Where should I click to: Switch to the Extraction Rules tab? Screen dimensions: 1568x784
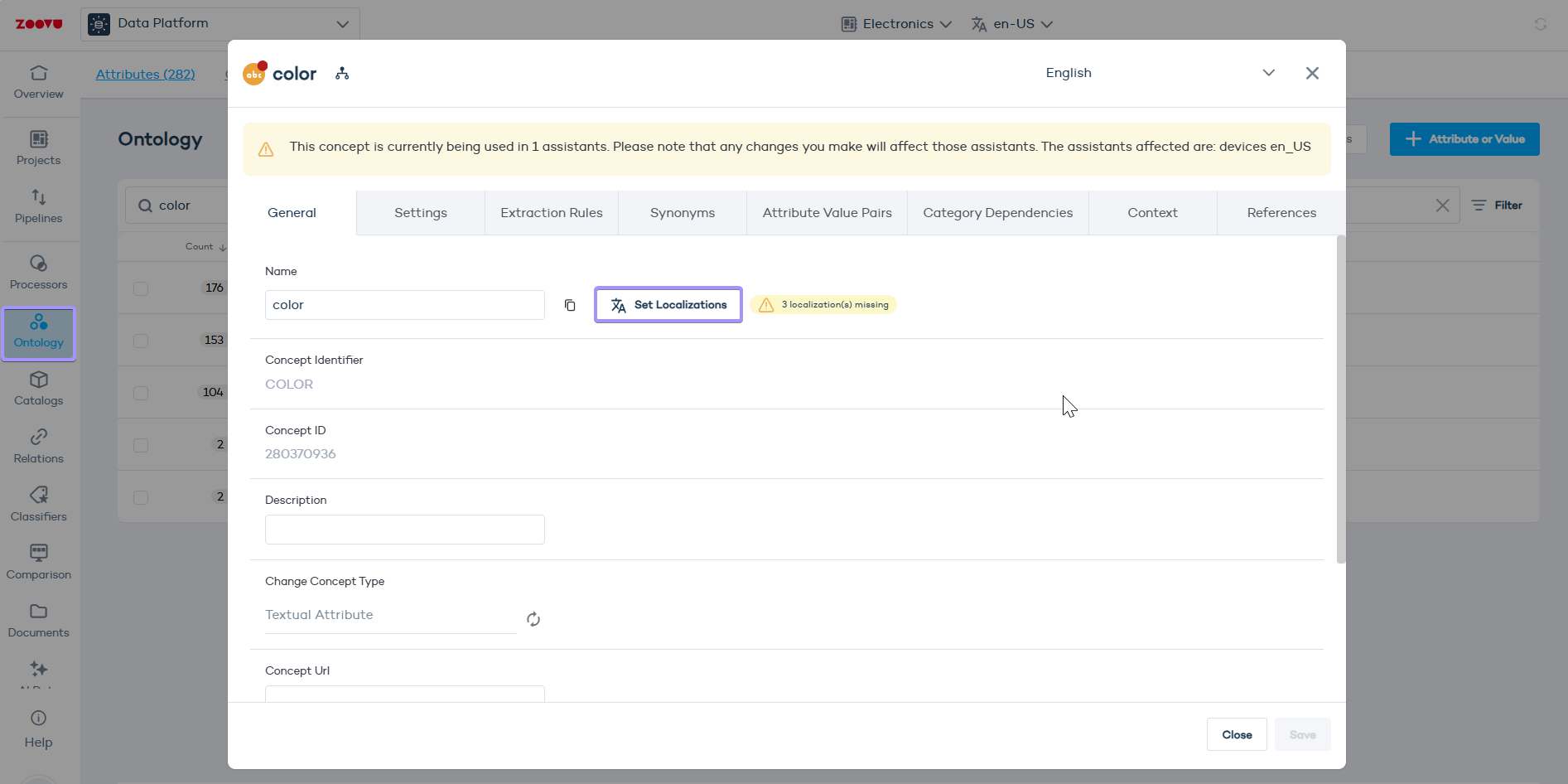(x=552, y=213)
